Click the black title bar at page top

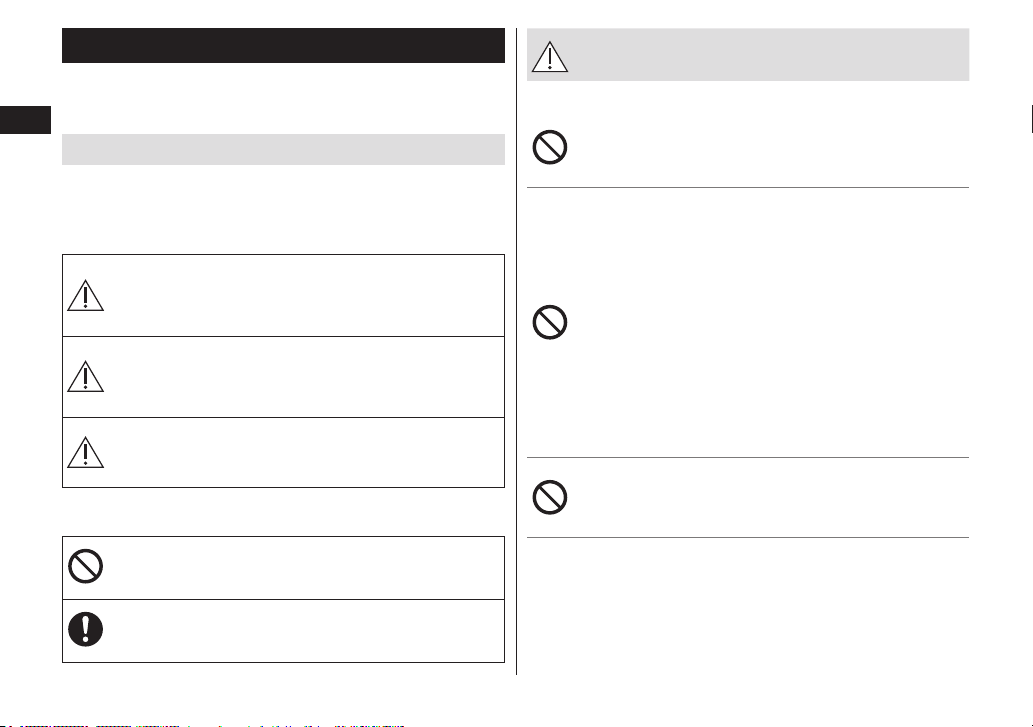[283, 45]
